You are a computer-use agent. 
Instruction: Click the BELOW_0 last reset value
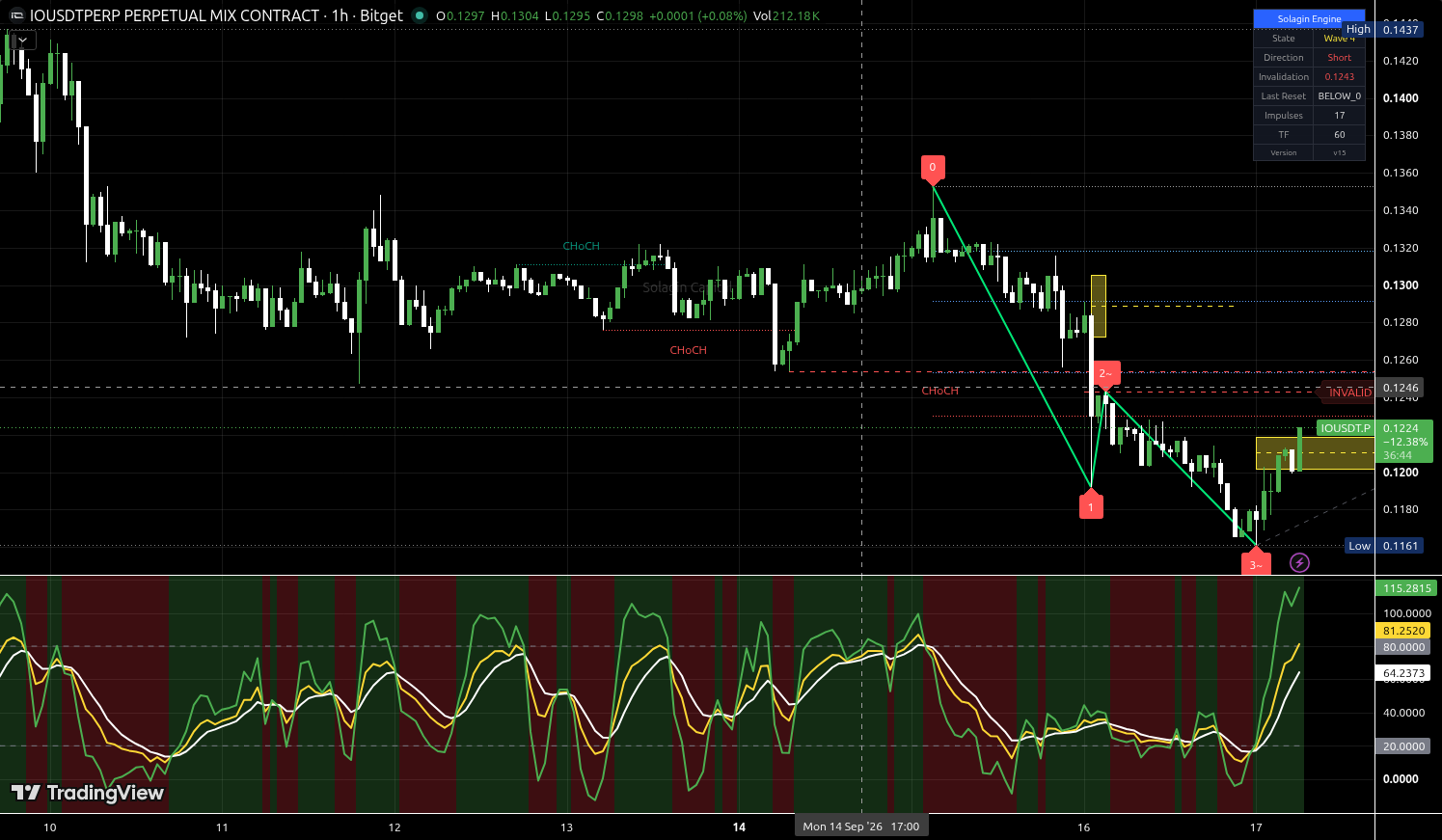(1339, 96)
